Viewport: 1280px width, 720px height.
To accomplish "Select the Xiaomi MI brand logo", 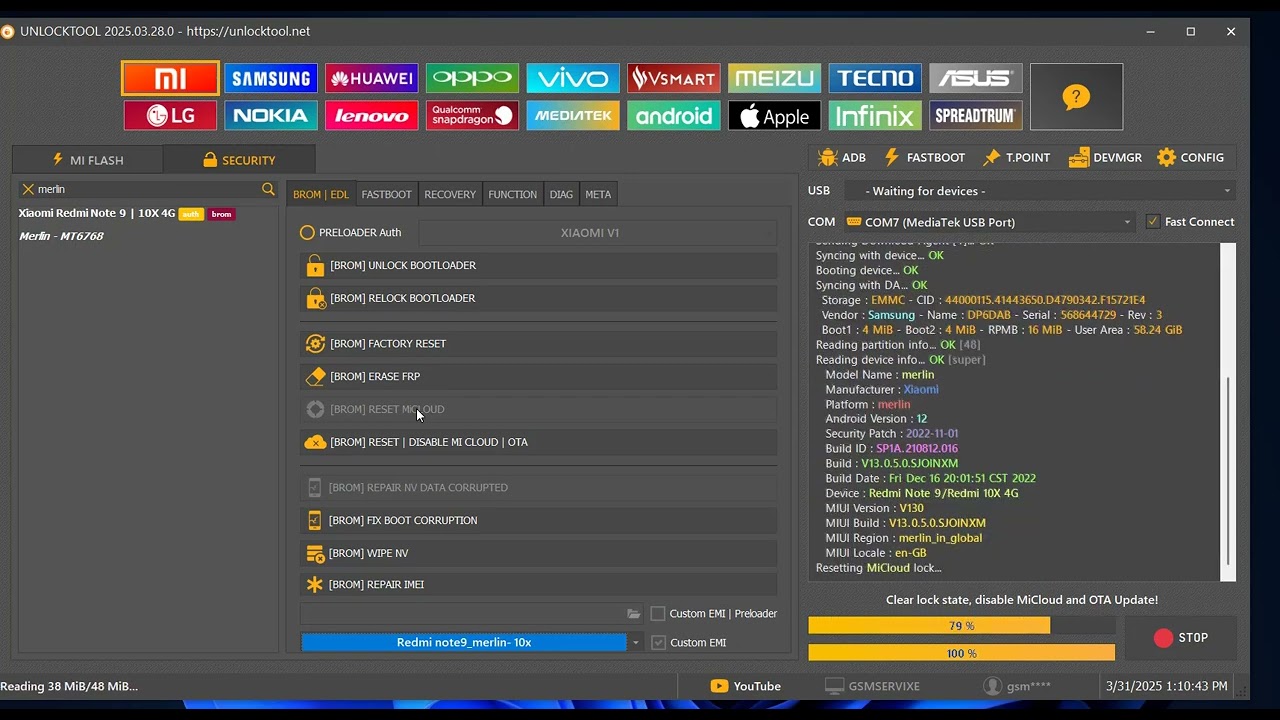I will click(x=170, y=79).
